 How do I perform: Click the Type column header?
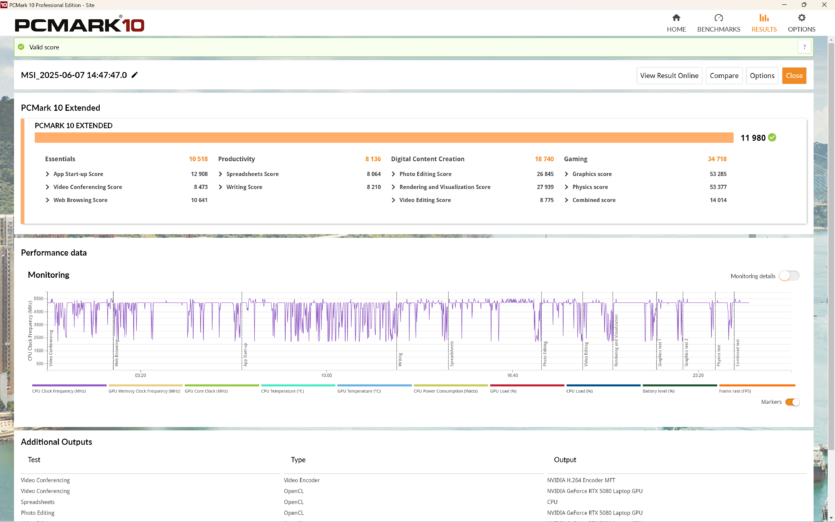coord(298,460)
